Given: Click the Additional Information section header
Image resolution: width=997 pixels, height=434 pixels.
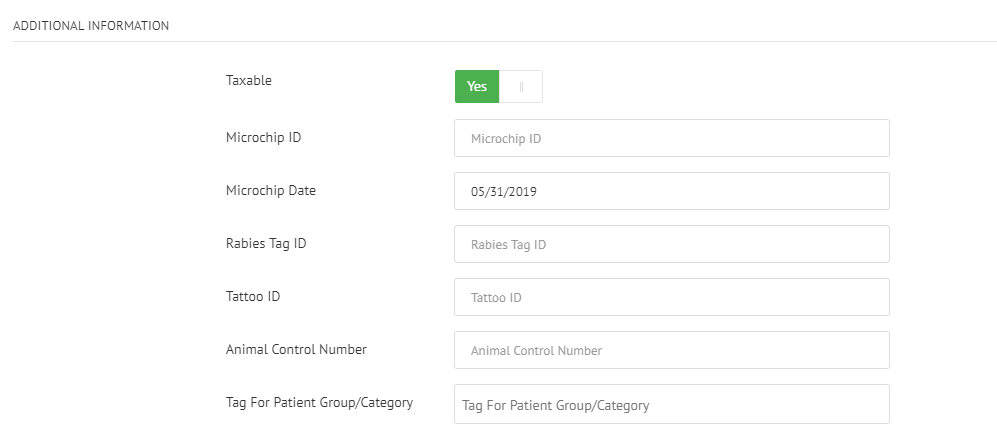Looking at the screenshot, I should [91, 25].
